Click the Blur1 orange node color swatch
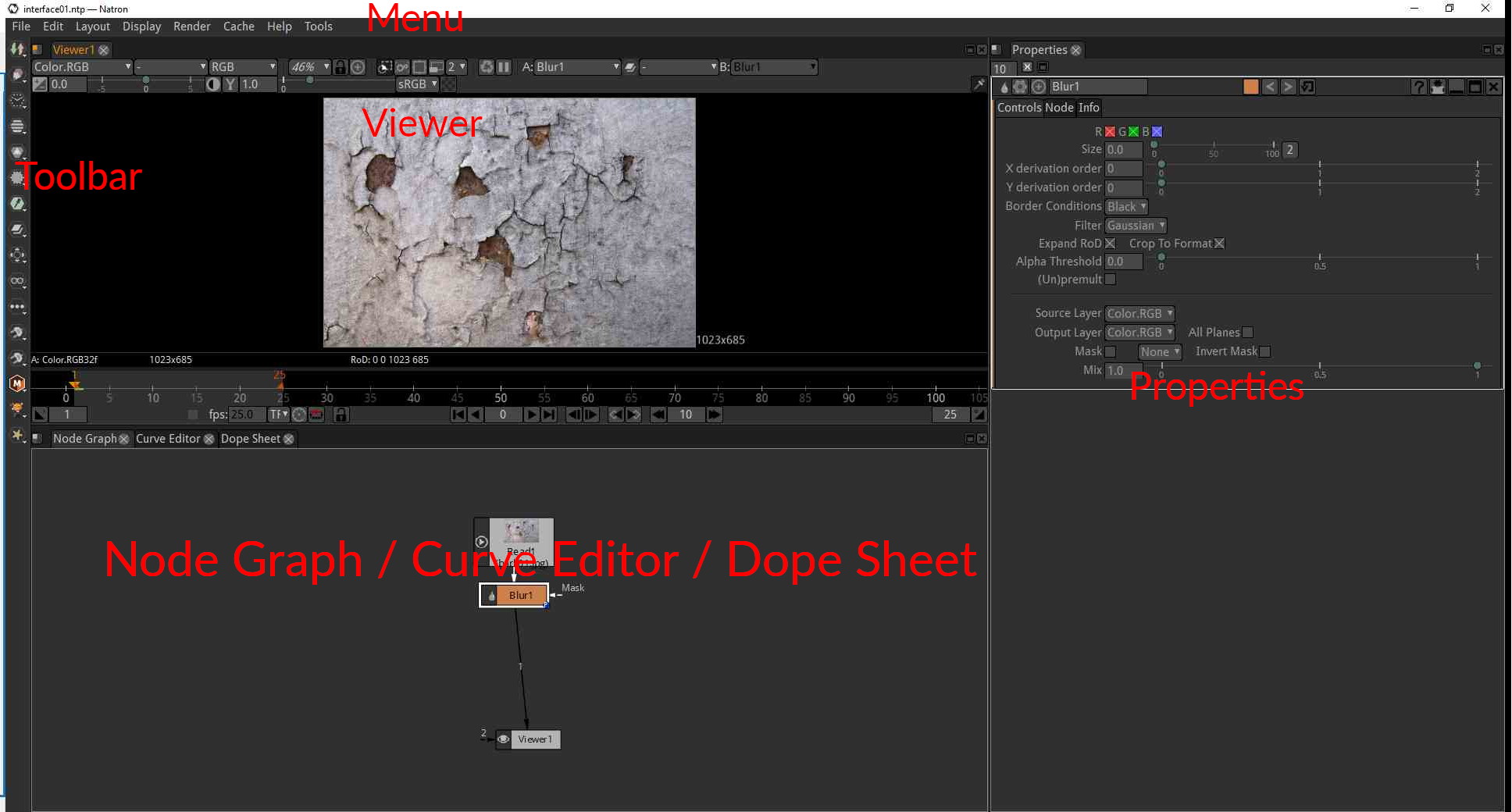 tap(1250, 87)
